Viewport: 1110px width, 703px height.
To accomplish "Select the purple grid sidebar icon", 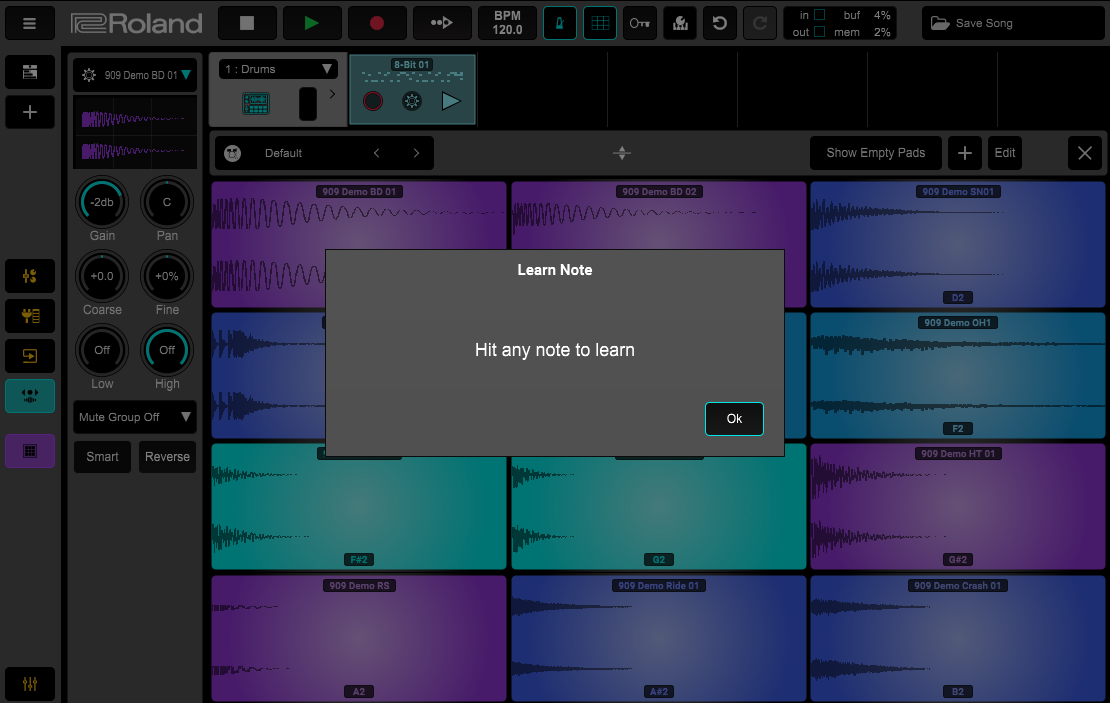I will pos(30,451).
